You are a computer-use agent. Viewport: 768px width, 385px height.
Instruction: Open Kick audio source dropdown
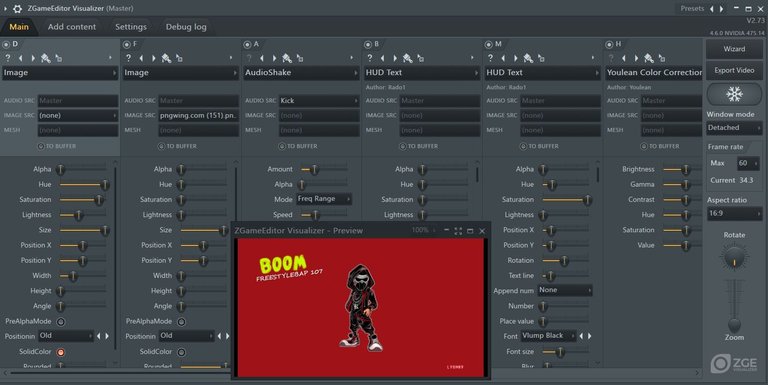point(319,101)
